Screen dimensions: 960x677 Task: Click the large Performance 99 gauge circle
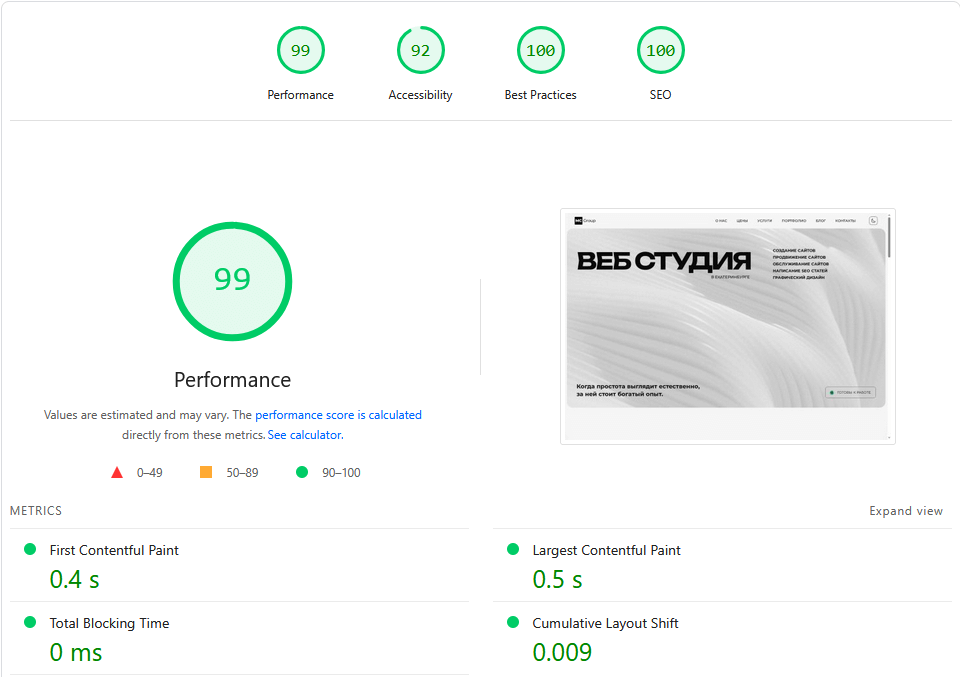point(232,279)
